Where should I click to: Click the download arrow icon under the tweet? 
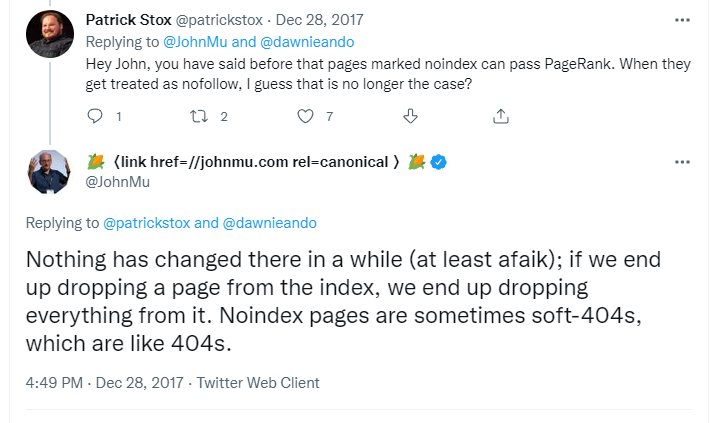tap(410, 116)
